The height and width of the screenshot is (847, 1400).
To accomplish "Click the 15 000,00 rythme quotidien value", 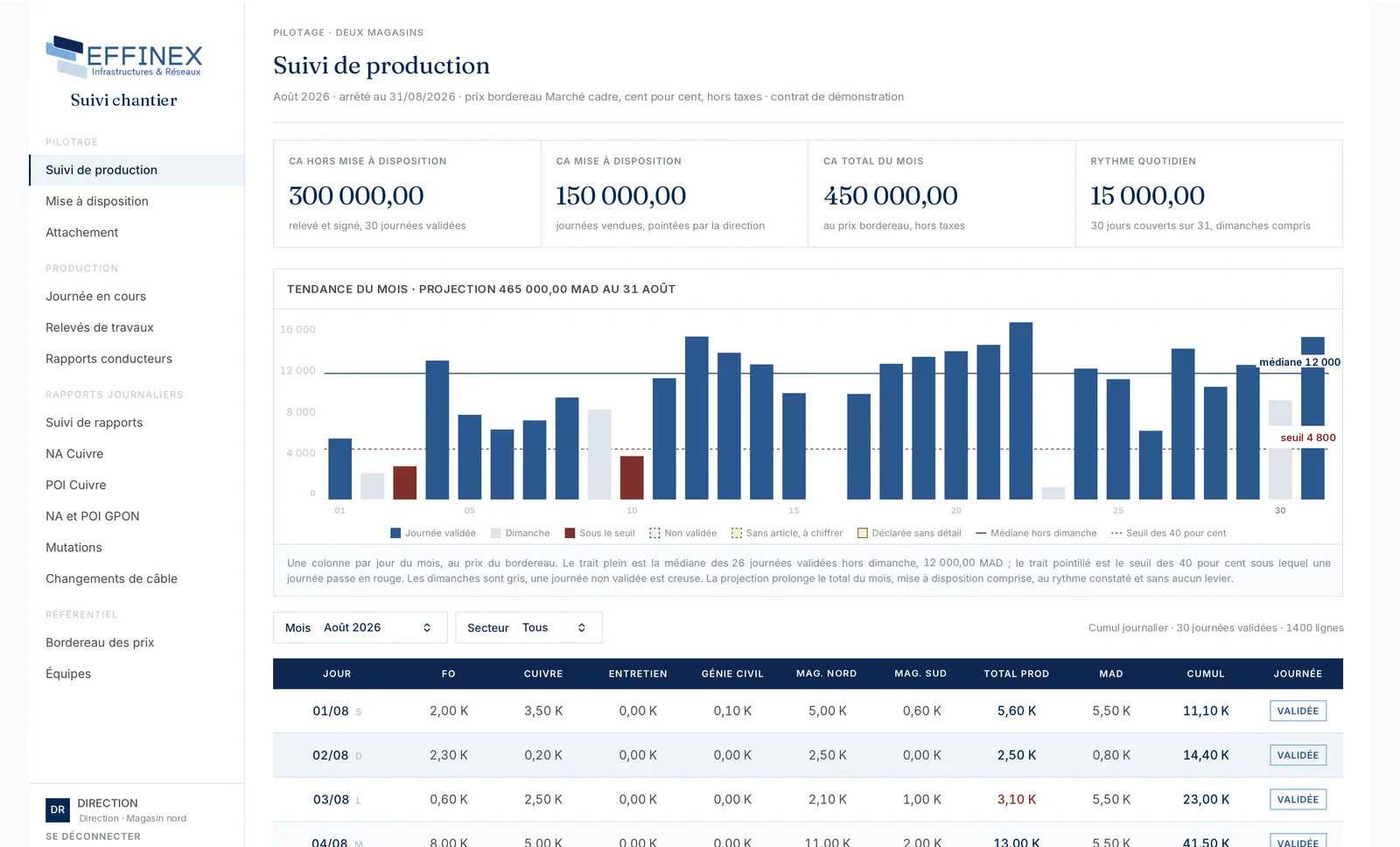I will [1147, 196].
